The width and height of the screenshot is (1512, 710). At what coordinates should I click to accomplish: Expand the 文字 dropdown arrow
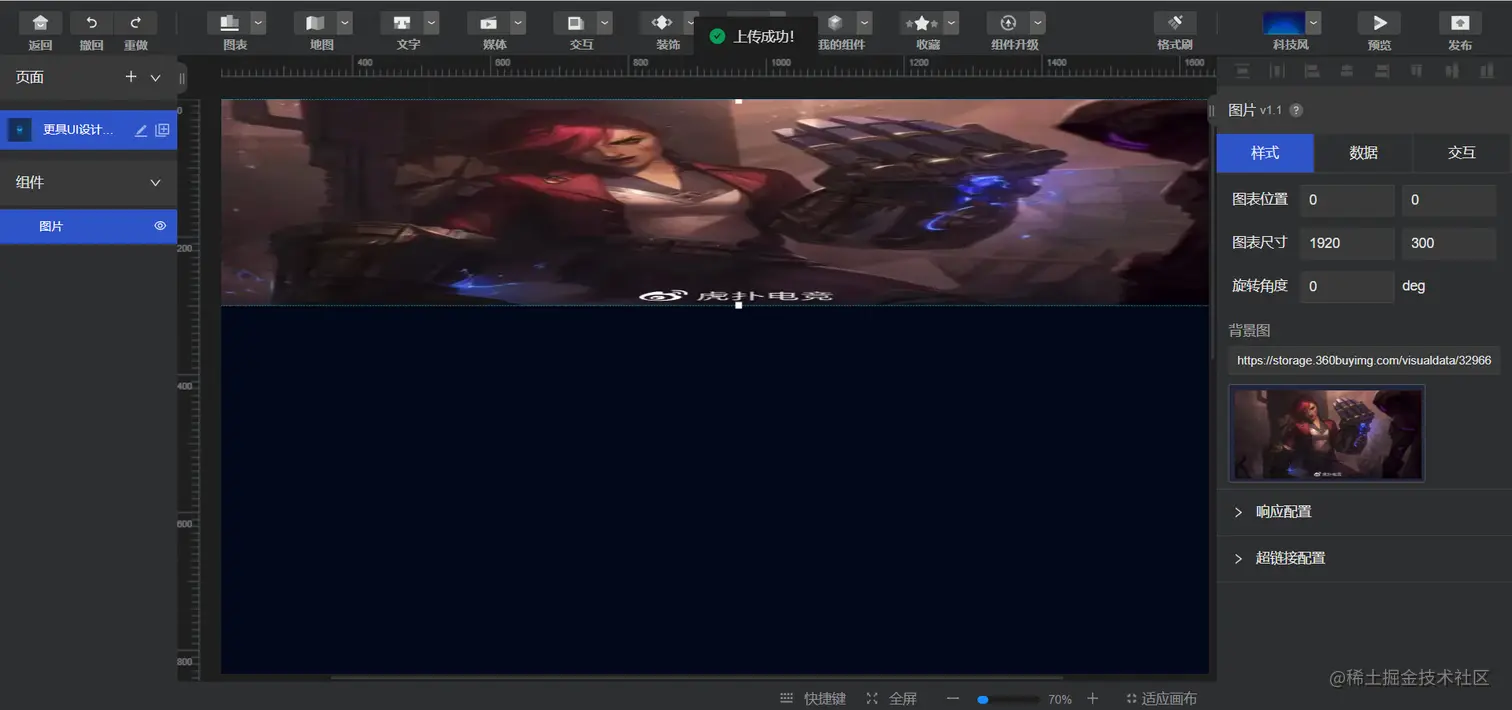[x=432, y=23]
